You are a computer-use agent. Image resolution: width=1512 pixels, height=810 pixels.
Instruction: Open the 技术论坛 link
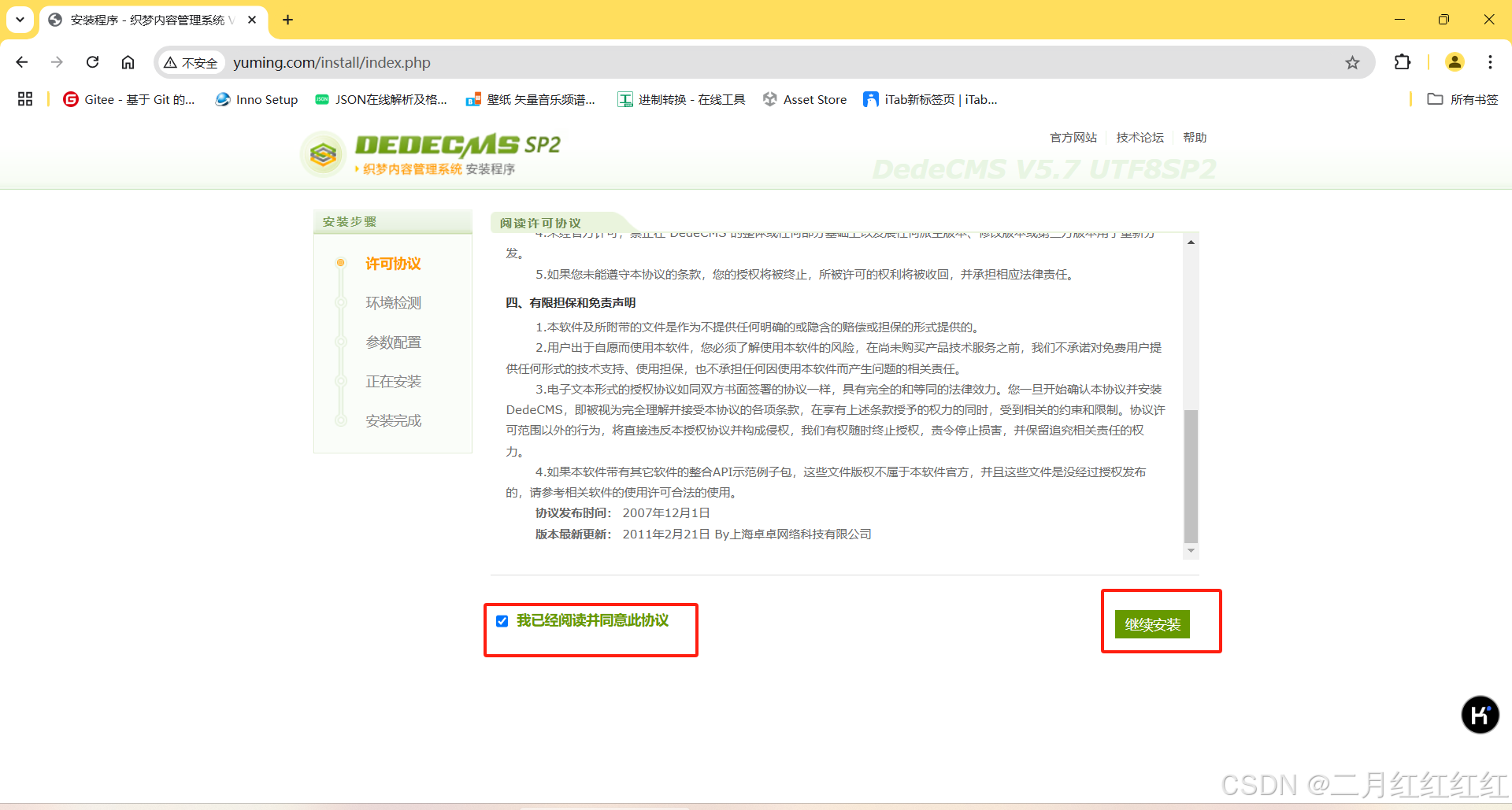1140,137
